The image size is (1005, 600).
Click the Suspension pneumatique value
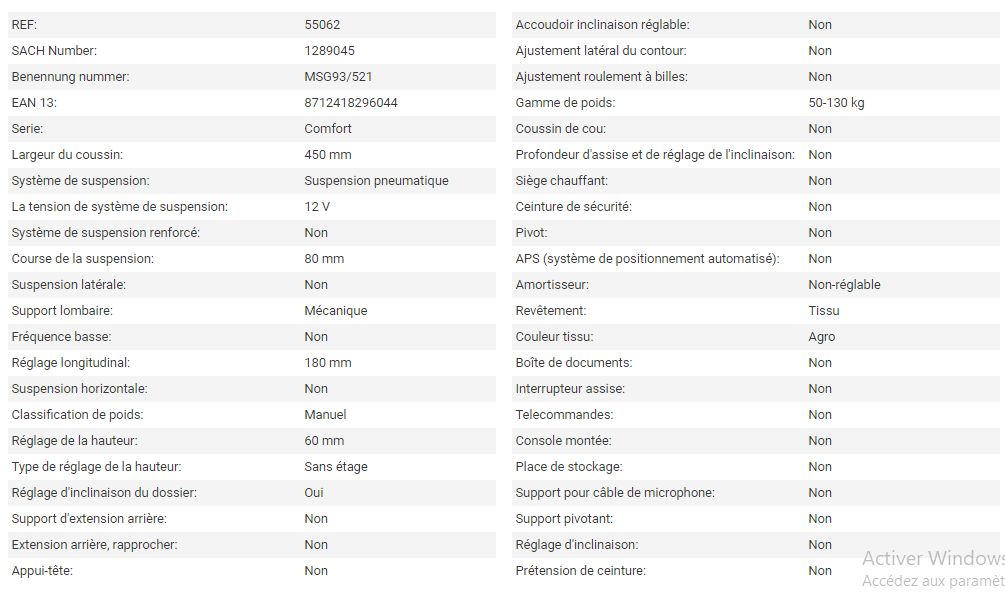pyautogui.click(x=376, y=181)
